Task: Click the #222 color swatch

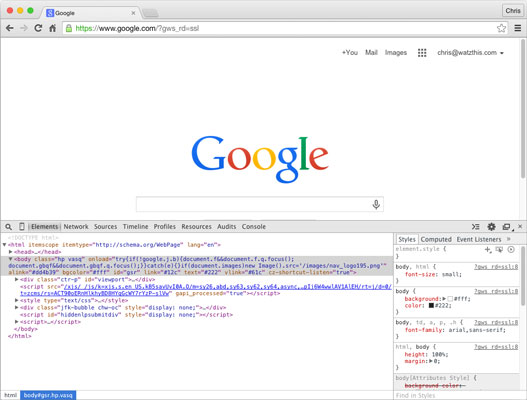Action: [431, 306]
